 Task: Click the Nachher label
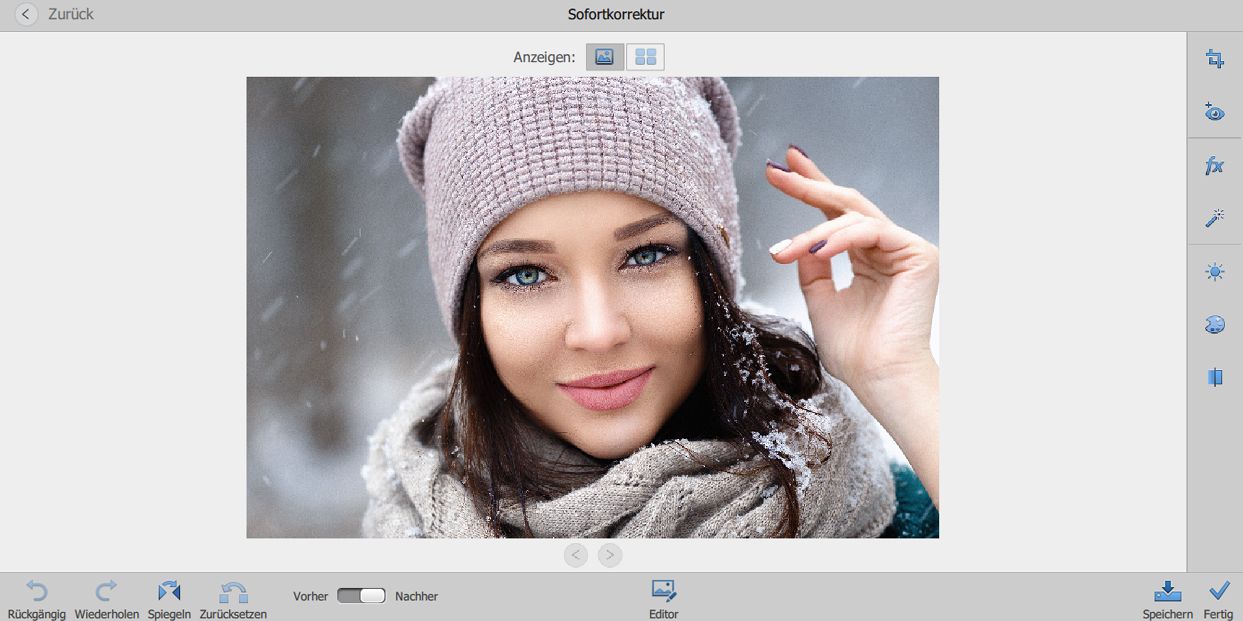pos(417,596)
